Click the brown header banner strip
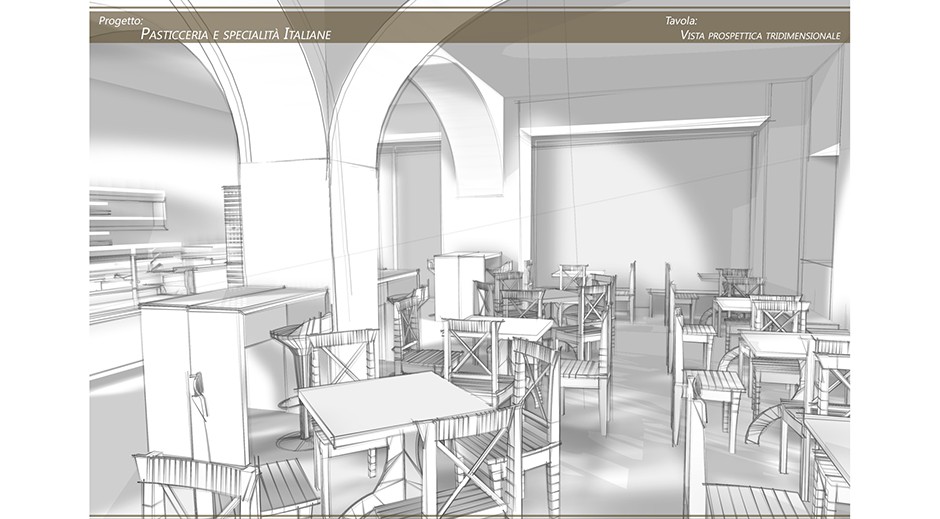This screenshot has height=519, width=940. 470,26
